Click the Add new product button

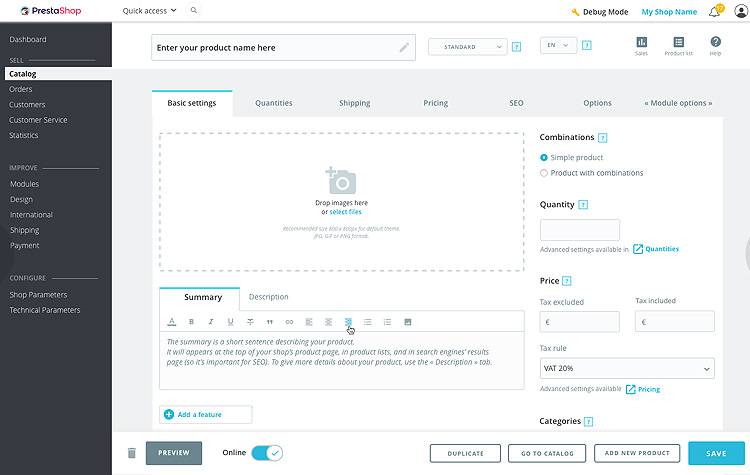click(x=637, y=453)
